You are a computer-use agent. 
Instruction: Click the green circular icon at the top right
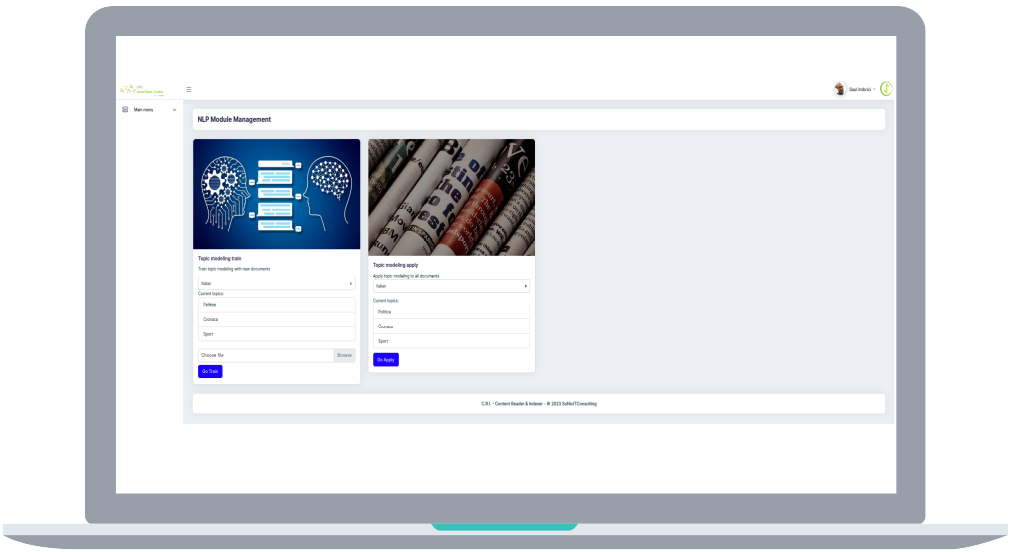[x=886, y=89]
